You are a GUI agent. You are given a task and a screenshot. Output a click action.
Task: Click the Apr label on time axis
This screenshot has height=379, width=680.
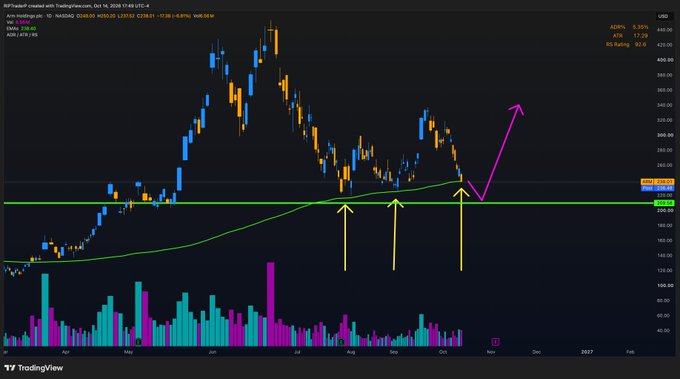tap(65, 352)
